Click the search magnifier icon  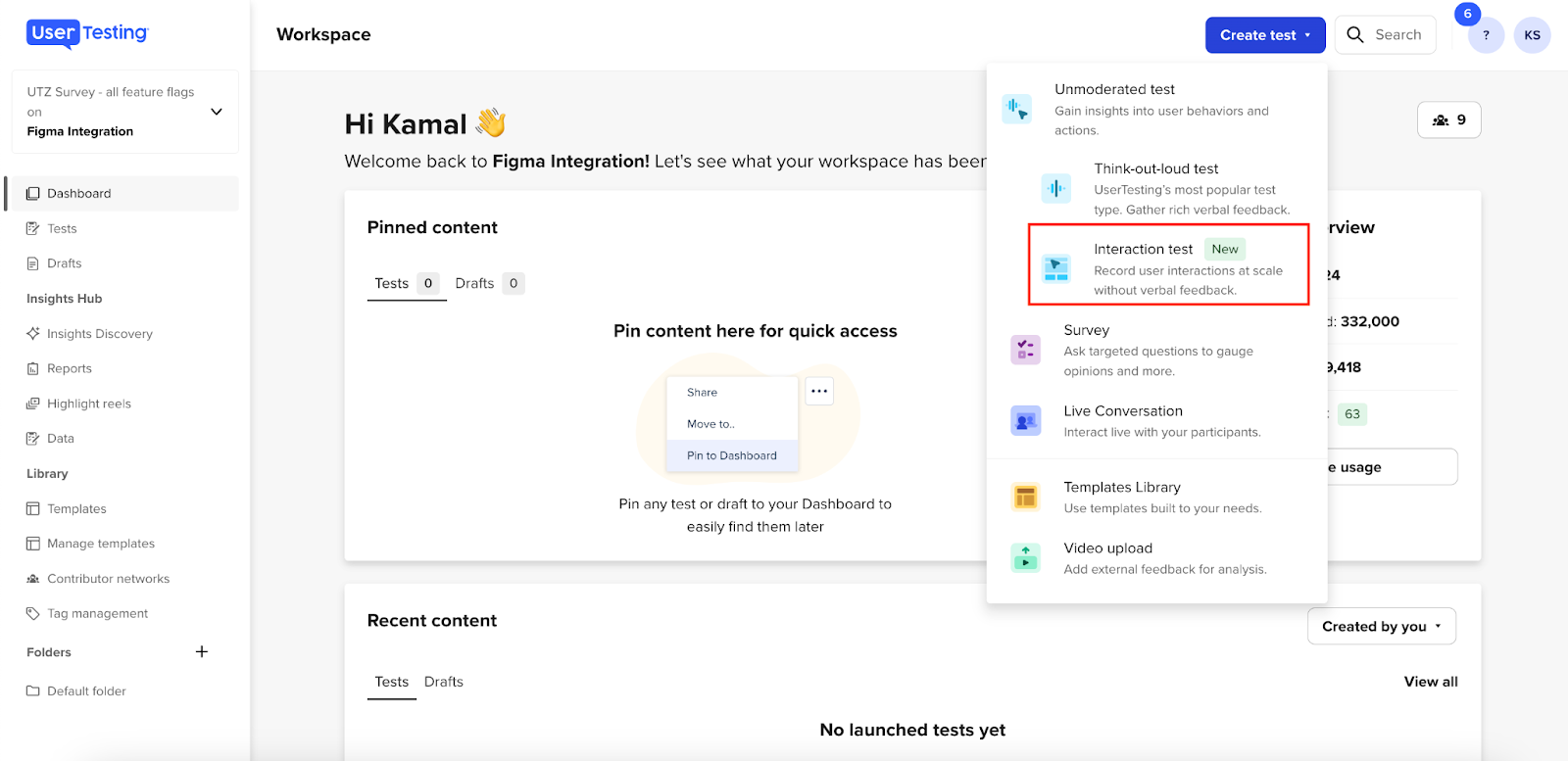click(1355, 35)
